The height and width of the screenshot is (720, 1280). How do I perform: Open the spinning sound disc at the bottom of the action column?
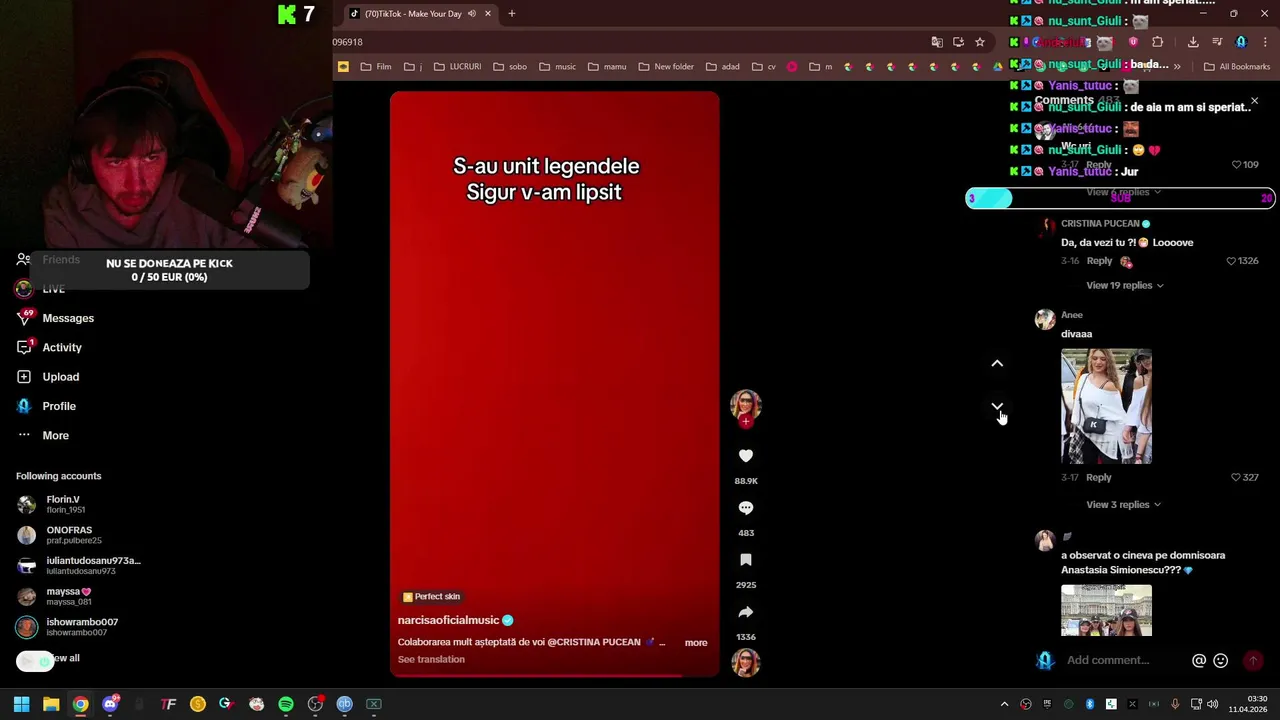[745, 663]
